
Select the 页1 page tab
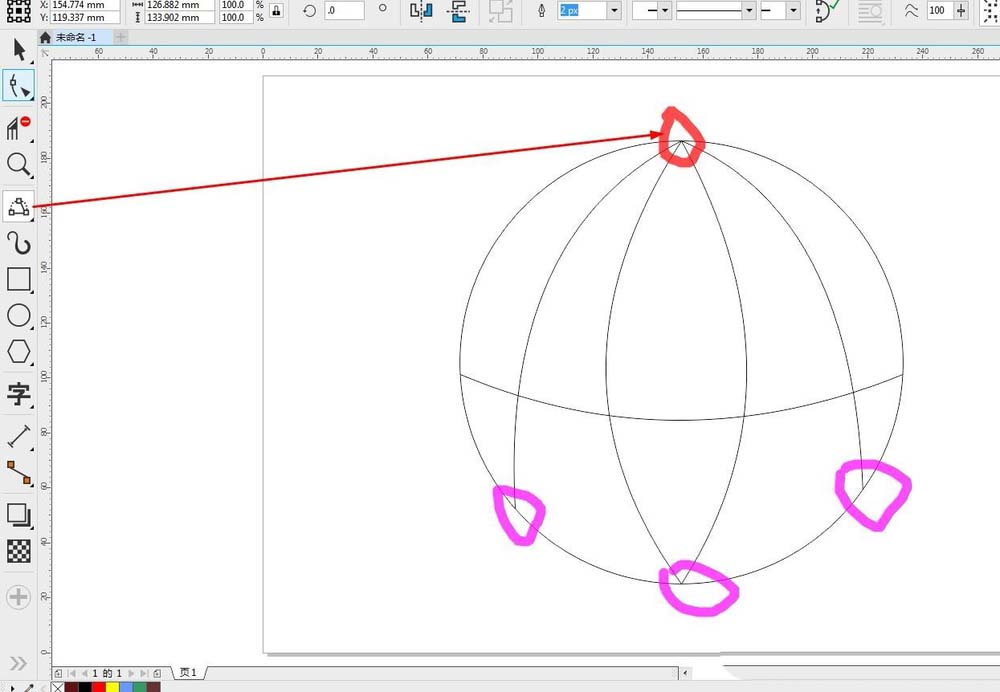(189, 673)
